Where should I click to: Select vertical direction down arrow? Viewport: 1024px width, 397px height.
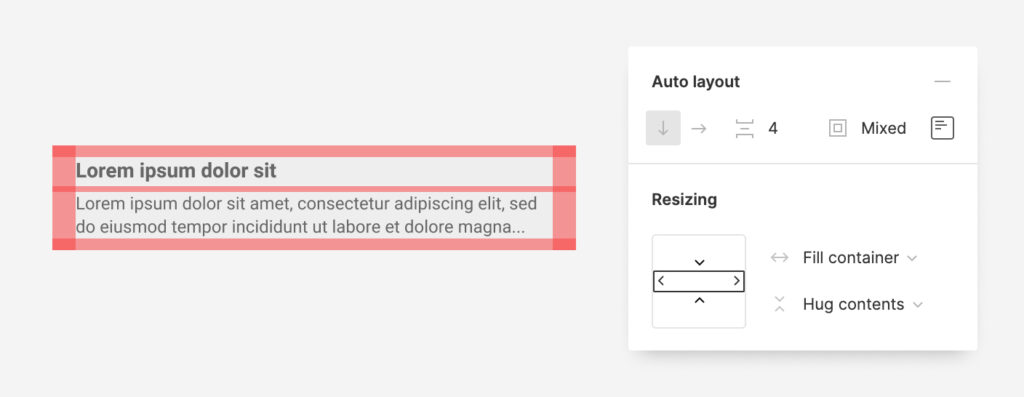663,128
